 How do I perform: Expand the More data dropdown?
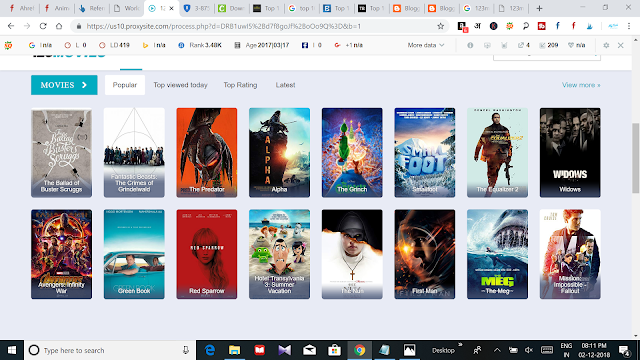426,45
